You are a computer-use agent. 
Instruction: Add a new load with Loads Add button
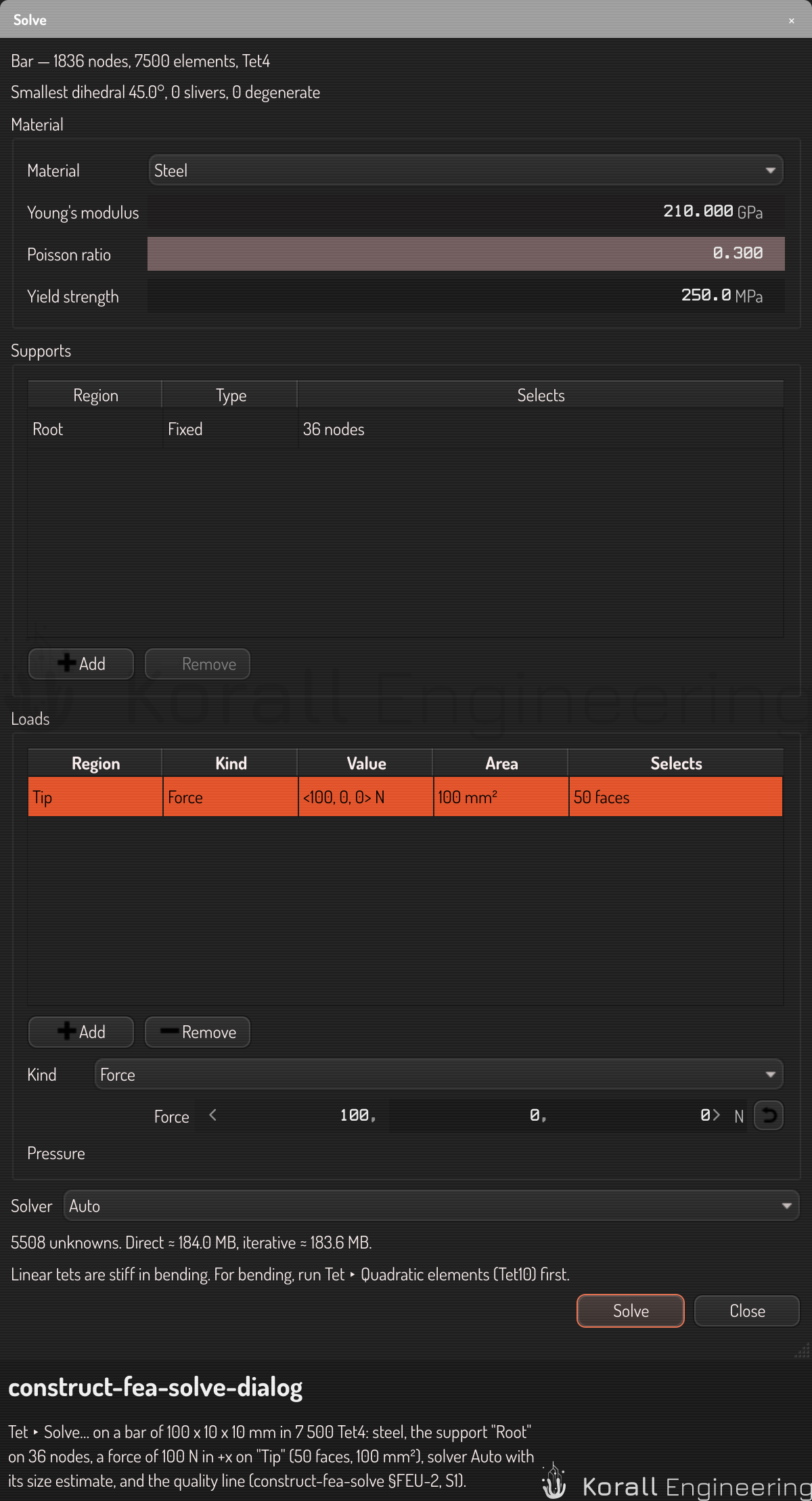(x=81, y=1032)
